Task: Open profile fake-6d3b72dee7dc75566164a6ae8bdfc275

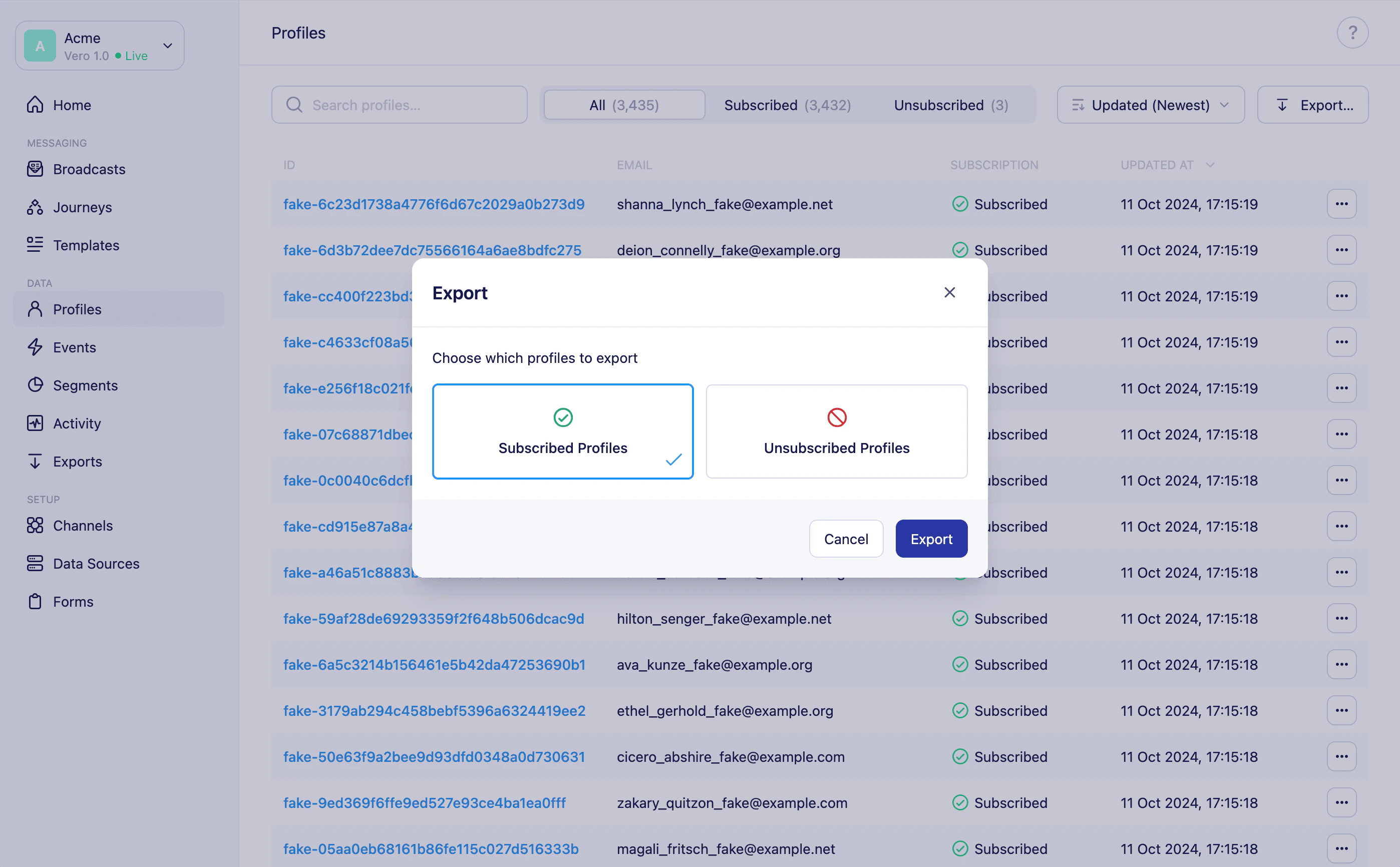Action: tap(433, 250)
